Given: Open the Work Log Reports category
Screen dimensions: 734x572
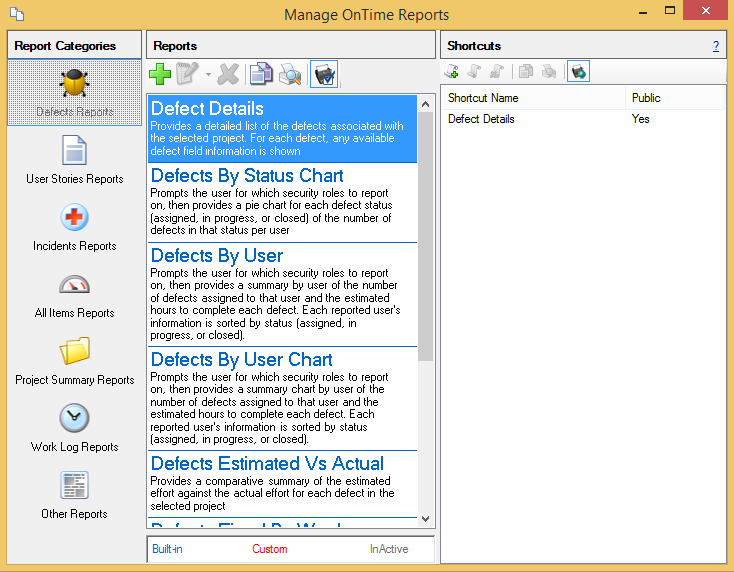Looking at the screenshot, I should 74,428.
